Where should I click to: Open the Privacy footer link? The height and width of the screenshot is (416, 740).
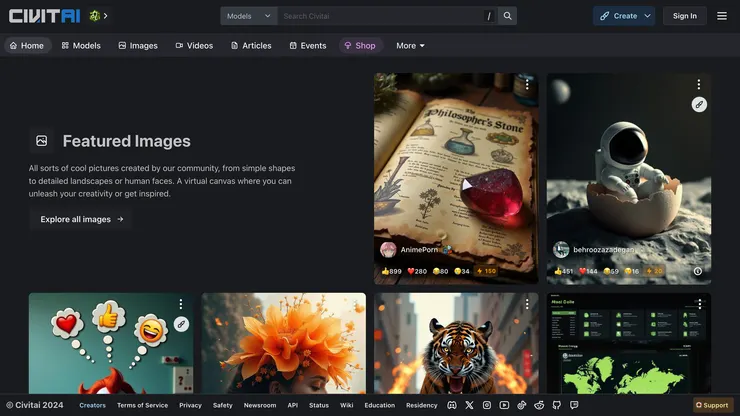click(x=190, y=405)
